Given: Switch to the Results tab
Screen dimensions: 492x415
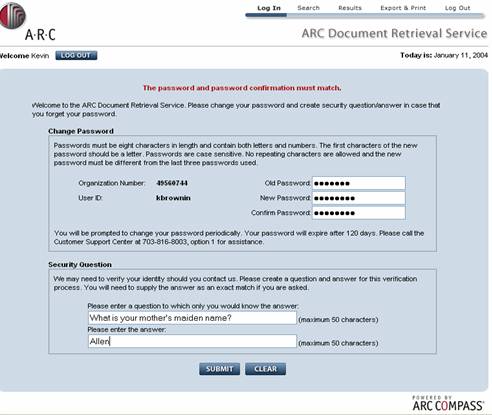Looking at the screenshot, I should pos(350,8).
